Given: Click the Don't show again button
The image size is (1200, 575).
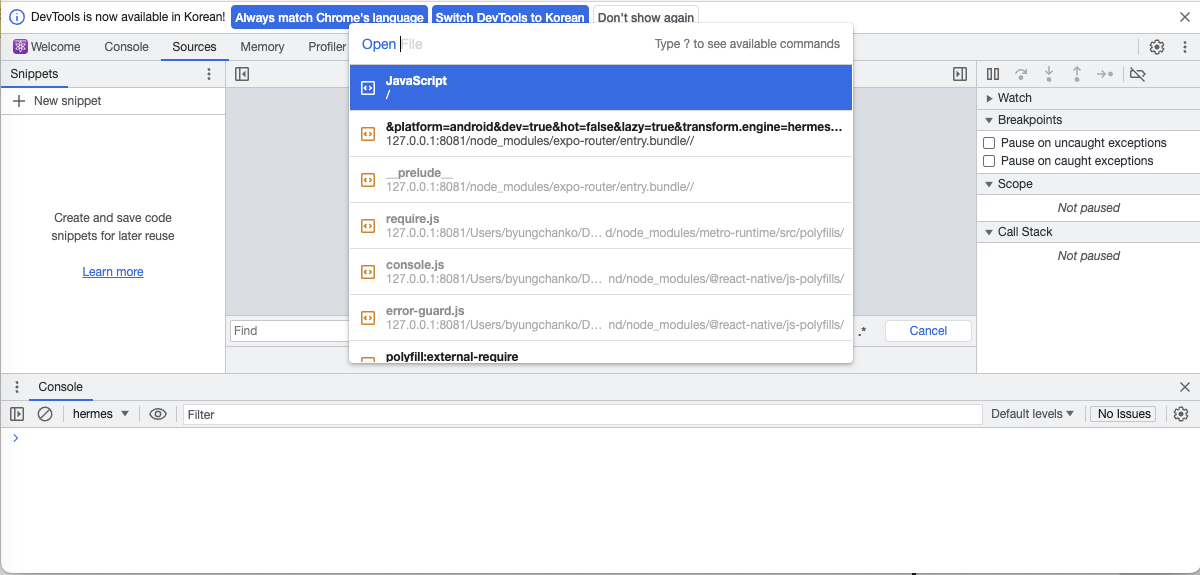Looking at the screenshot, I should click(x=646, y=18).
